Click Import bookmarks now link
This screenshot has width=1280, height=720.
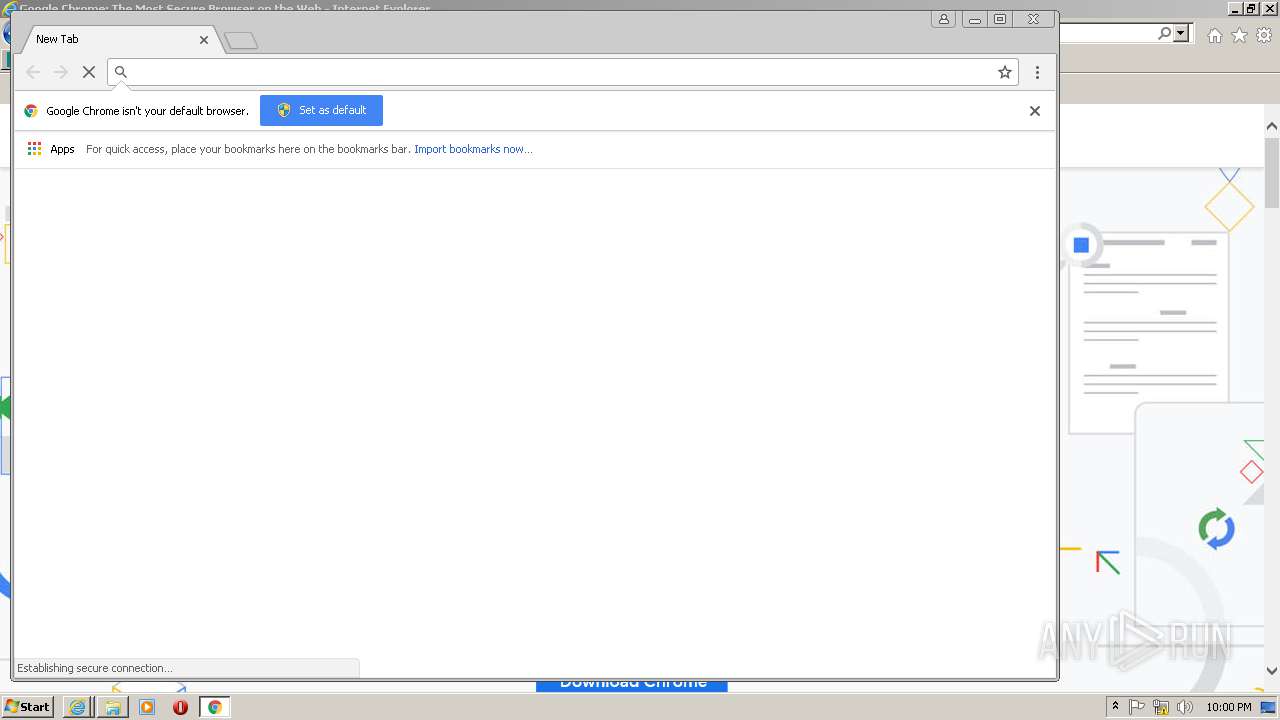tap(473, 149)
